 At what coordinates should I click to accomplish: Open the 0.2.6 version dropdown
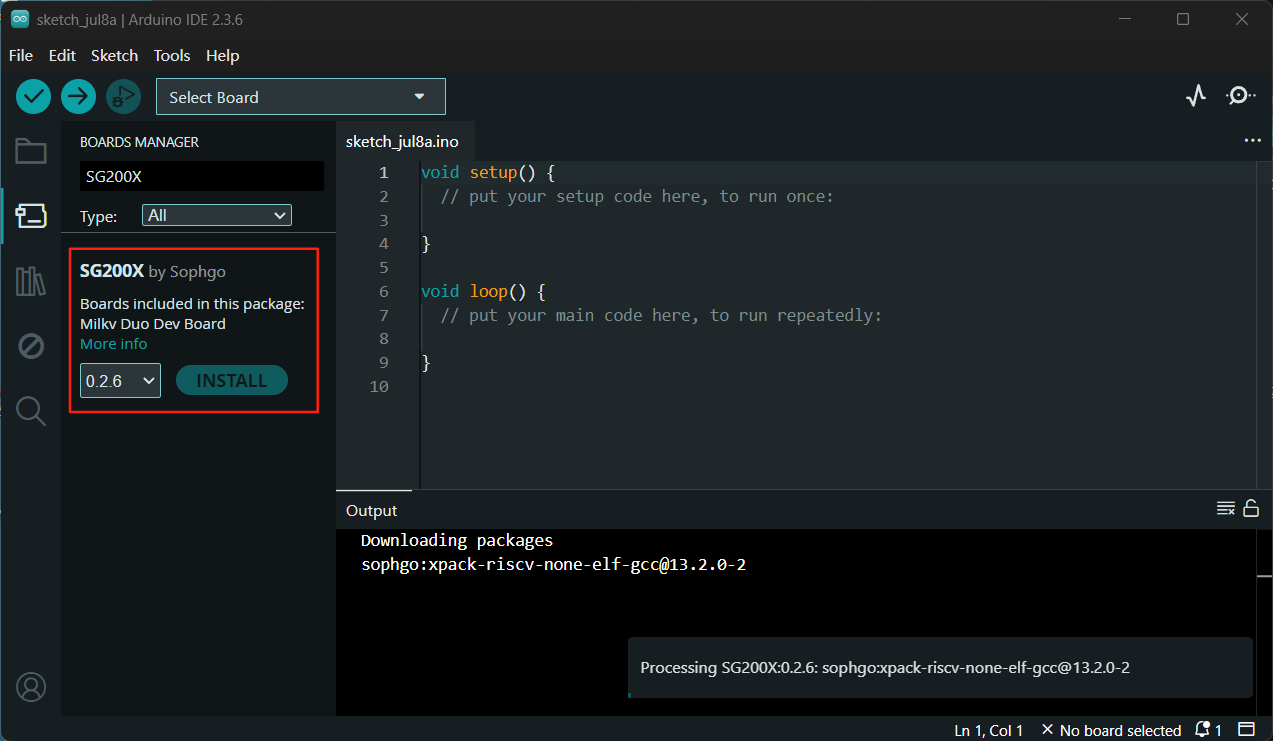pyautogui.click(x=120, y=380)
